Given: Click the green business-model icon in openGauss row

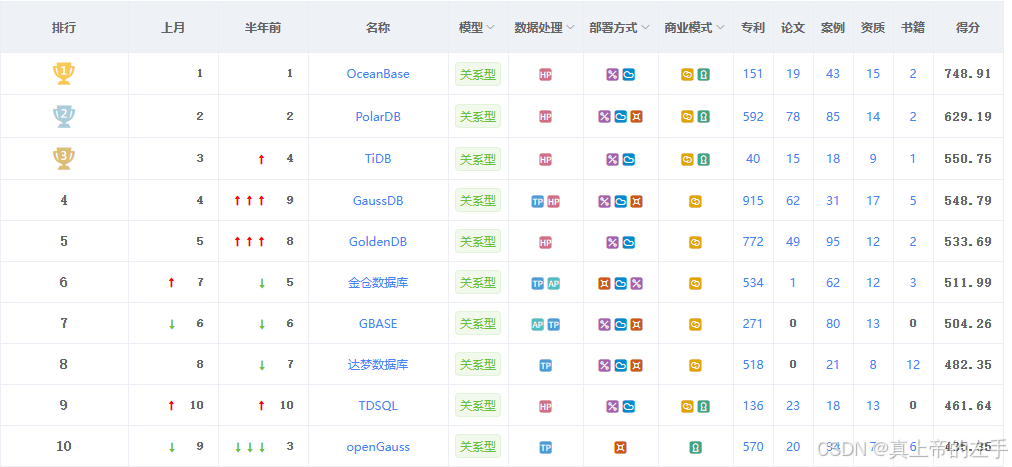Looking at the screenshot, I should click(x=695, y=448).
